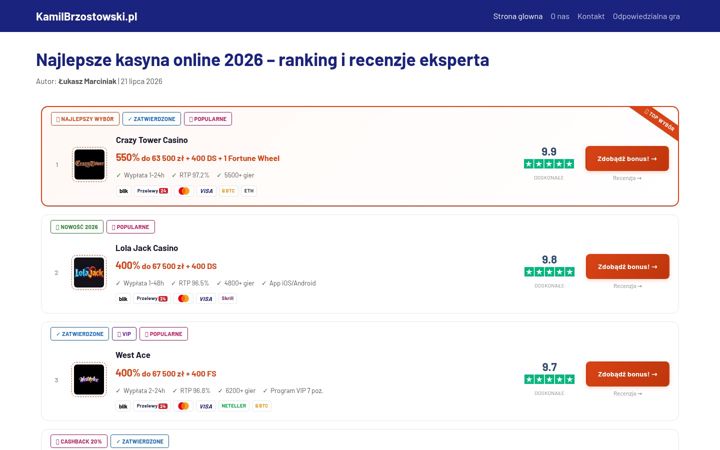Image resolution: width=720 pixels, height=450 pixels.
Task: Open the O nas menu item
Action: (560, 17)
